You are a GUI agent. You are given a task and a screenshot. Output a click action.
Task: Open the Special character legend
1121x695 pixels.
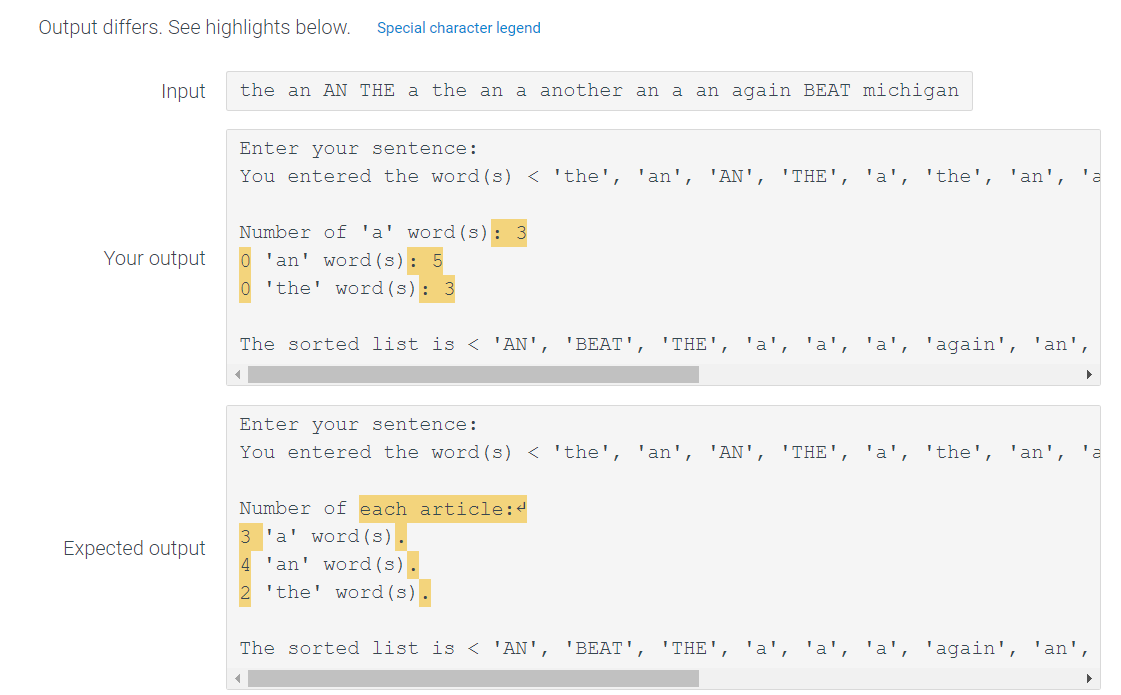(458, 27)
